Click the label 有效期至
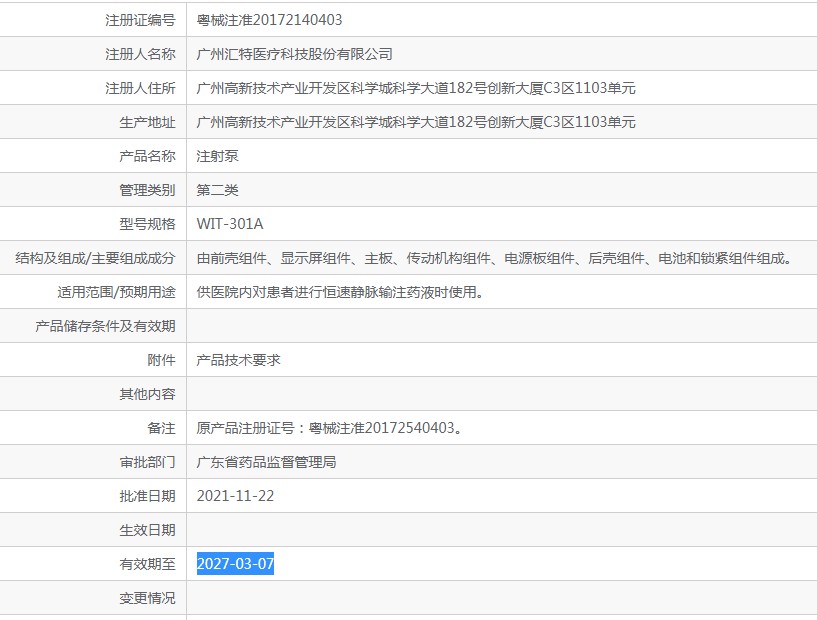This screenshot has width=817, height=620. click(x=147, y=564)
